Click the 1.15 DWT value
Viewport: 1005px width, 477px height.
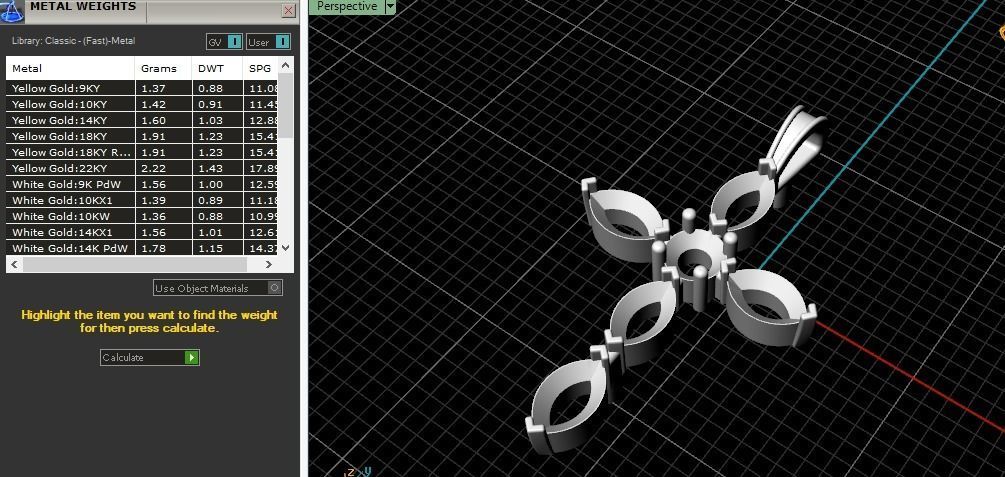pos(210,249)
